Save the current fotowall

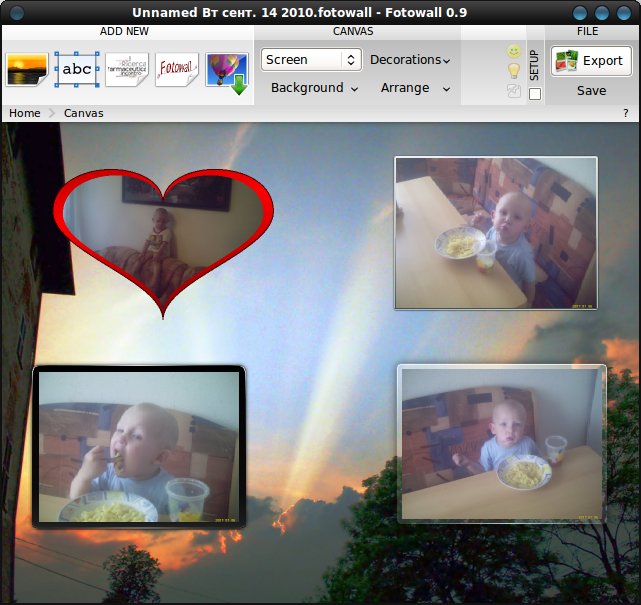(591, 90)
